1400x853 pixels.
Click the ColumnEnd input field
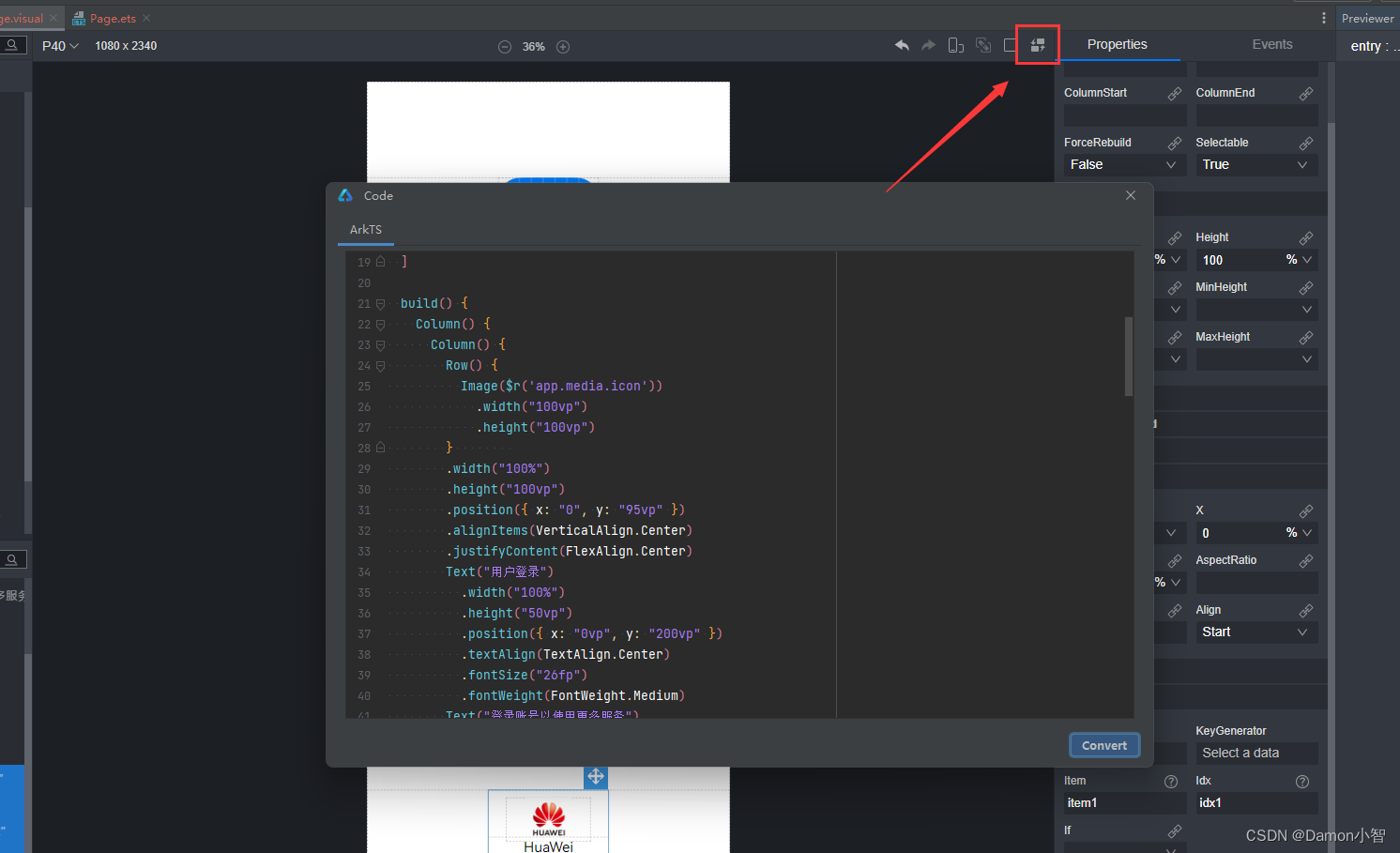(x=1256, y=115)
